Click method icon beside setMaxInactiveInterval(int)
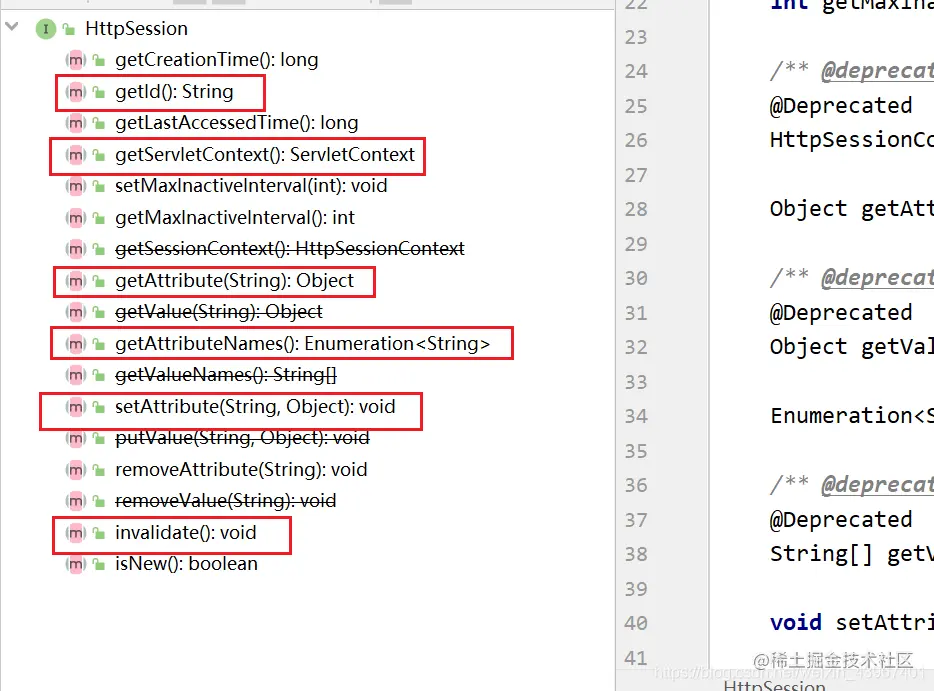 (75, 186)
